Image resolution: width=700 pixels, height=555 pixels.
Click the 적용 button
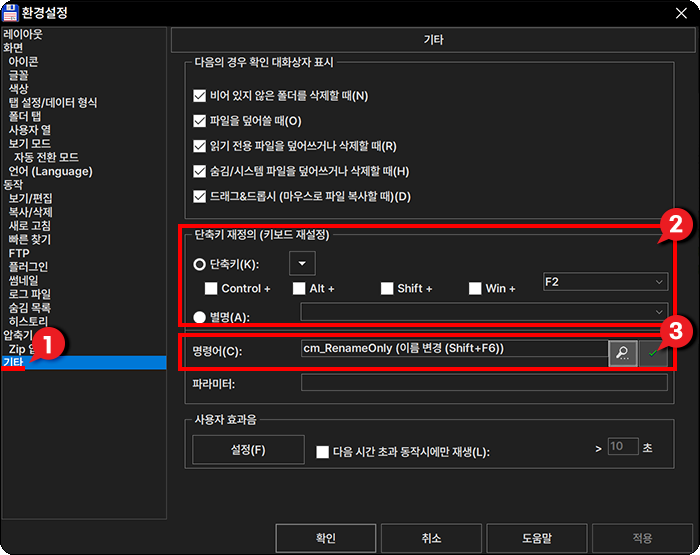pos(642,538)
